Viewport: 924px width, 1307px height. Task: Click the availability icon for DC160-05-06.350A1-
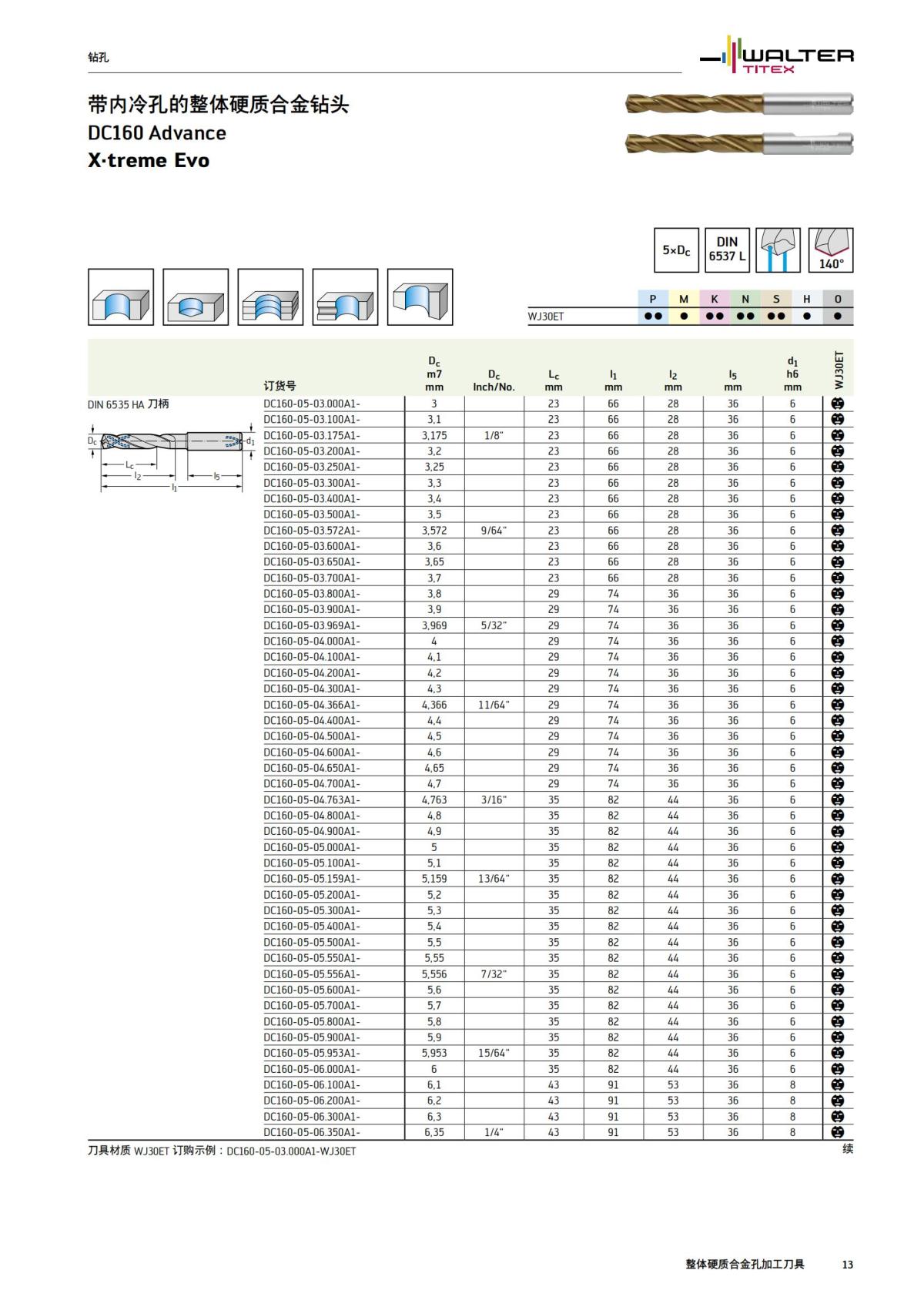coord(838,1132)
